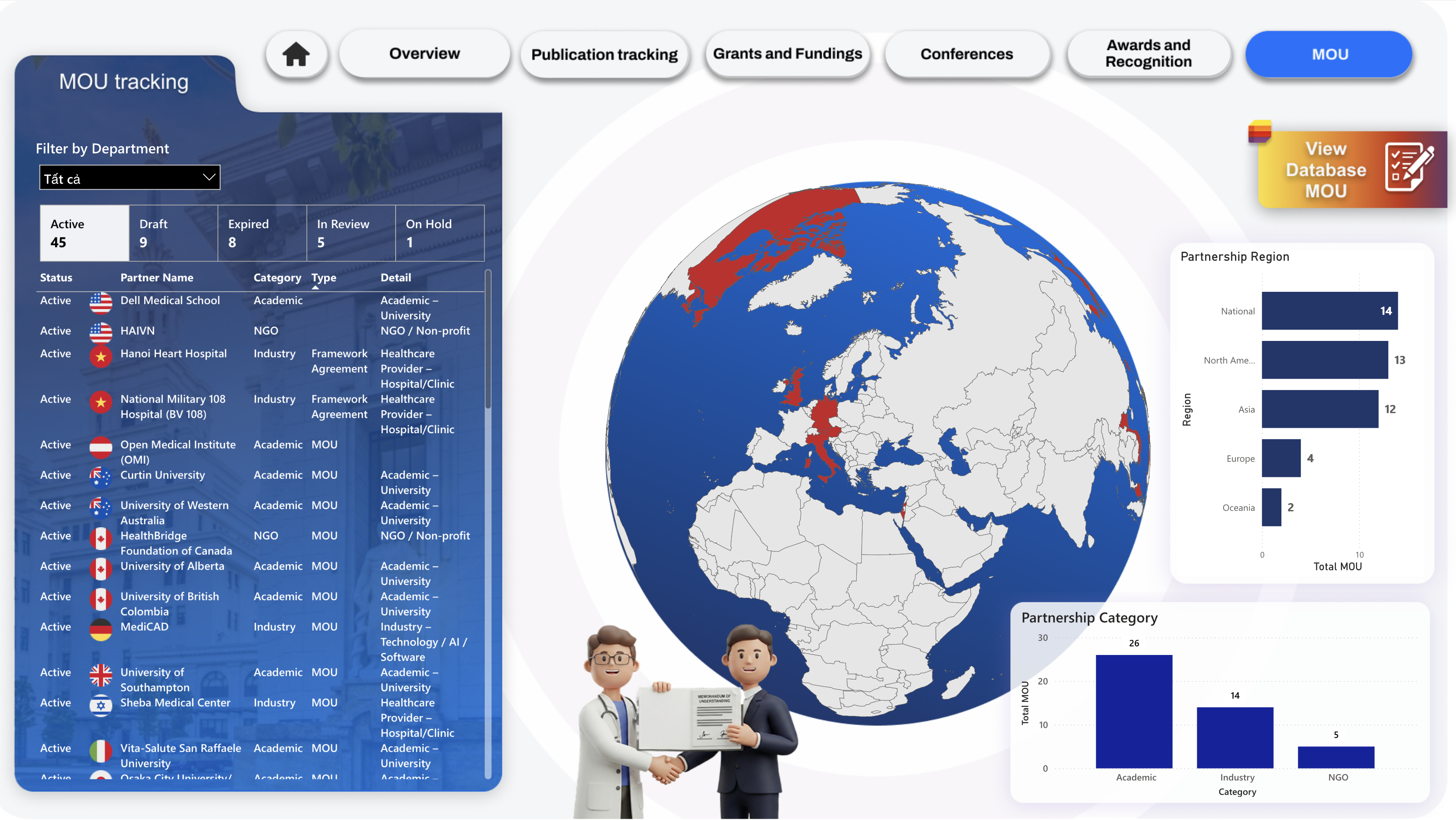The width and height of the screenshot is (1456, 820).
Task: Click the Vietnam flag beside Hanoi Heart Hospital
Action: point(100,357)
